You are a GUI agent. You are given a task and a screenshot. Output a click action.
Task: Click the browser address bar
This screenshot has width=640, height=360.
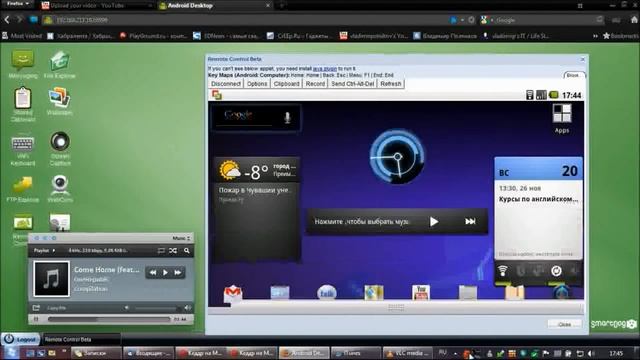click(245, 20)
